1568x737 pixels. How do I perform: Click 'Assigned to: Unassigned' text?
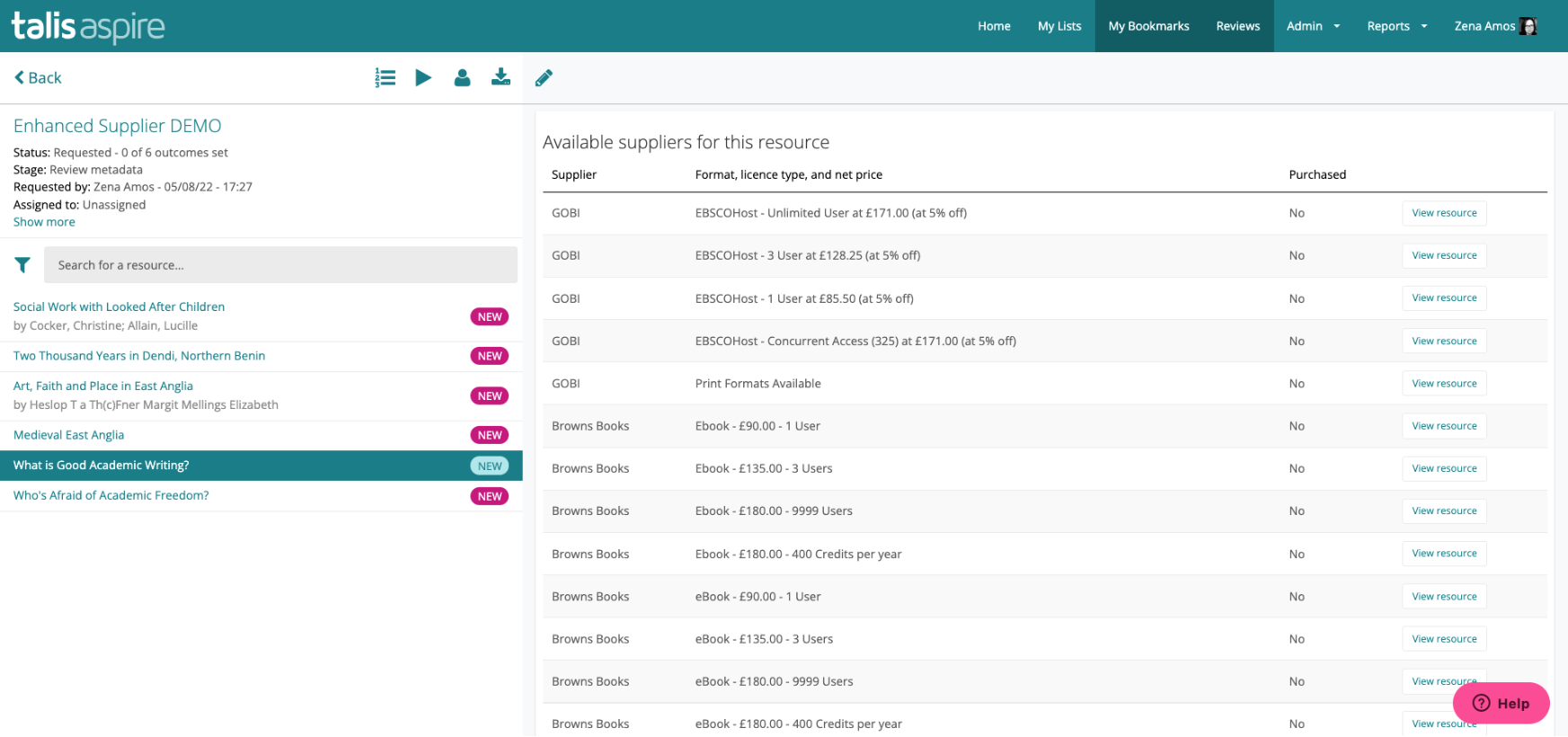pos(79,205)
